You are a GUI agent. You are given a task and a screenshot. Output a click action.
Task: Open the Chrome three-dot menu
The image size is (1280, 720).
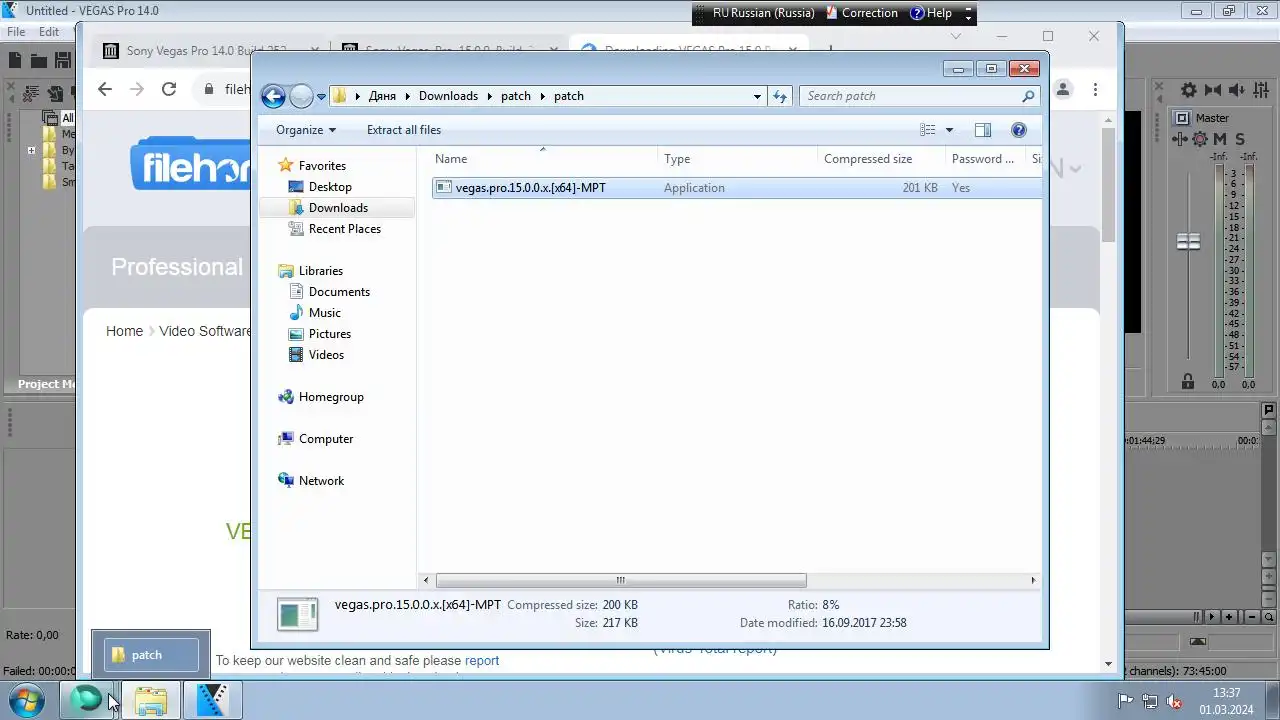[1096, 89]
